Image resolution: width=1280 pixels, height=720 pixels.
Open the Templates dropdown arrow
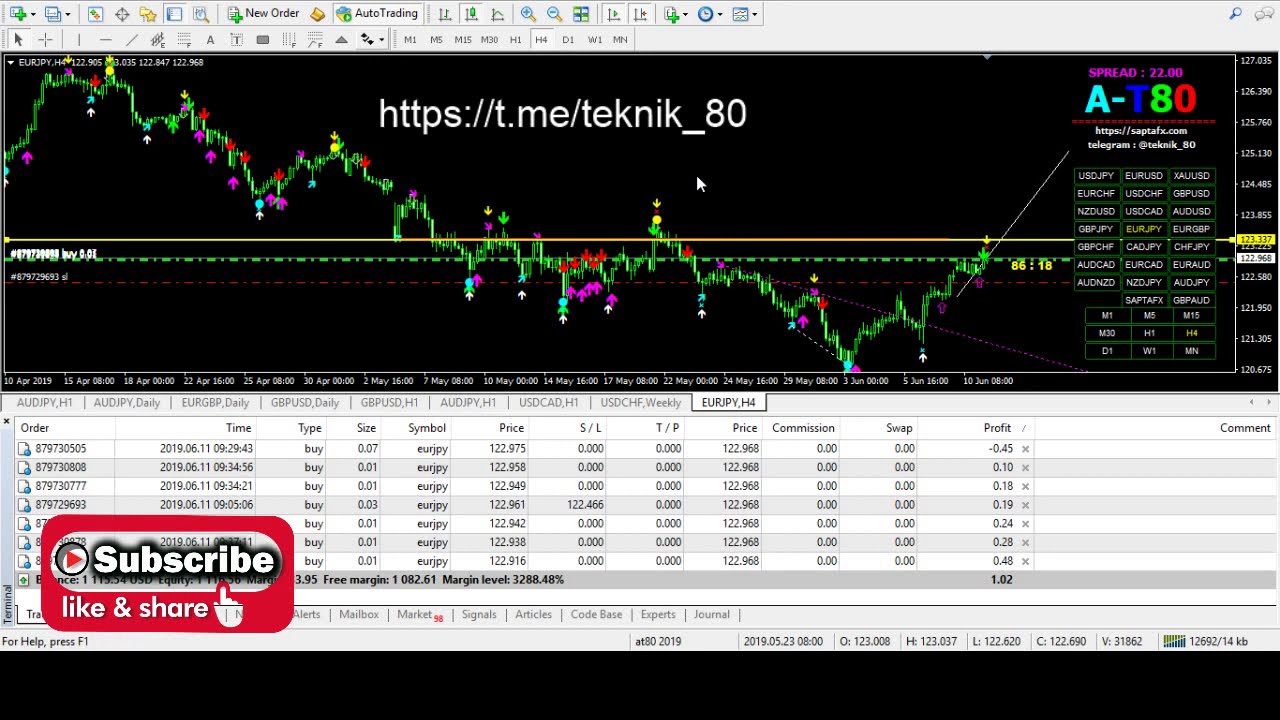point(756,14)
